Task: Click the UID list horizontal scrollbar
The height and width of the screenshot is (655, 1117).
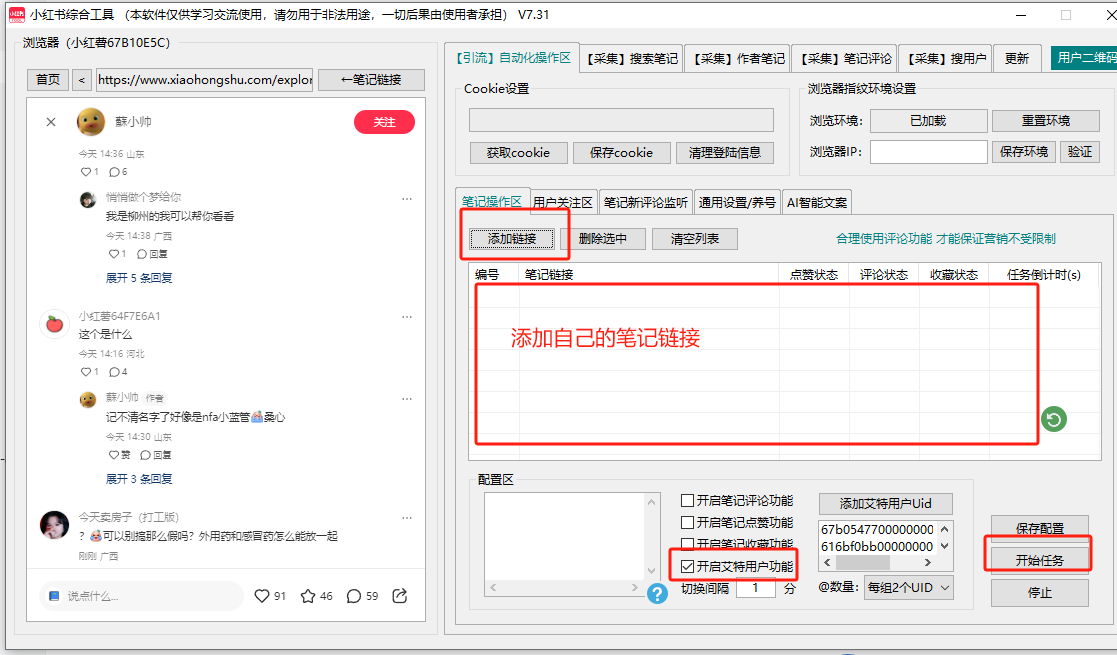Action: (870, 563)
